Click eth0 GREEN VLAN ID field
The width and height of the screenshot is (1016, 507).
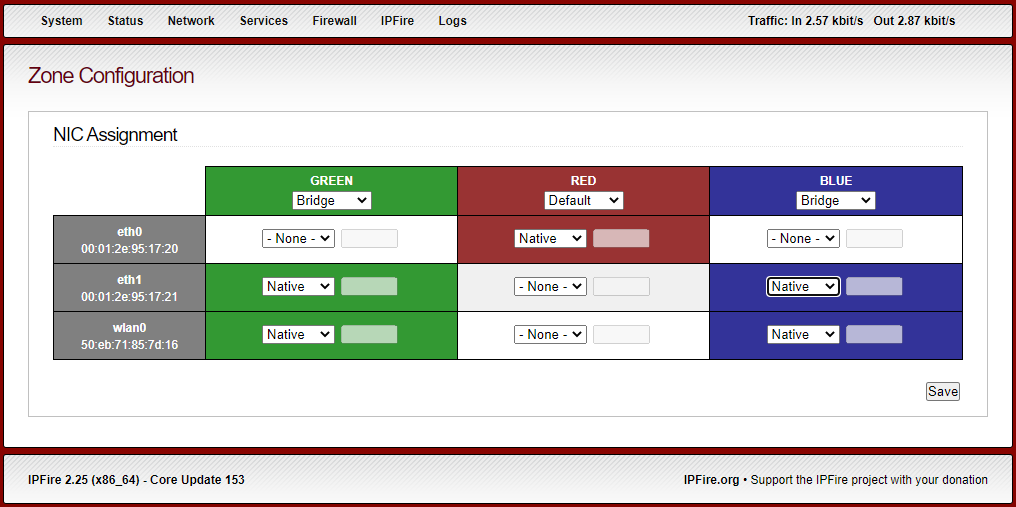(369, 239)
